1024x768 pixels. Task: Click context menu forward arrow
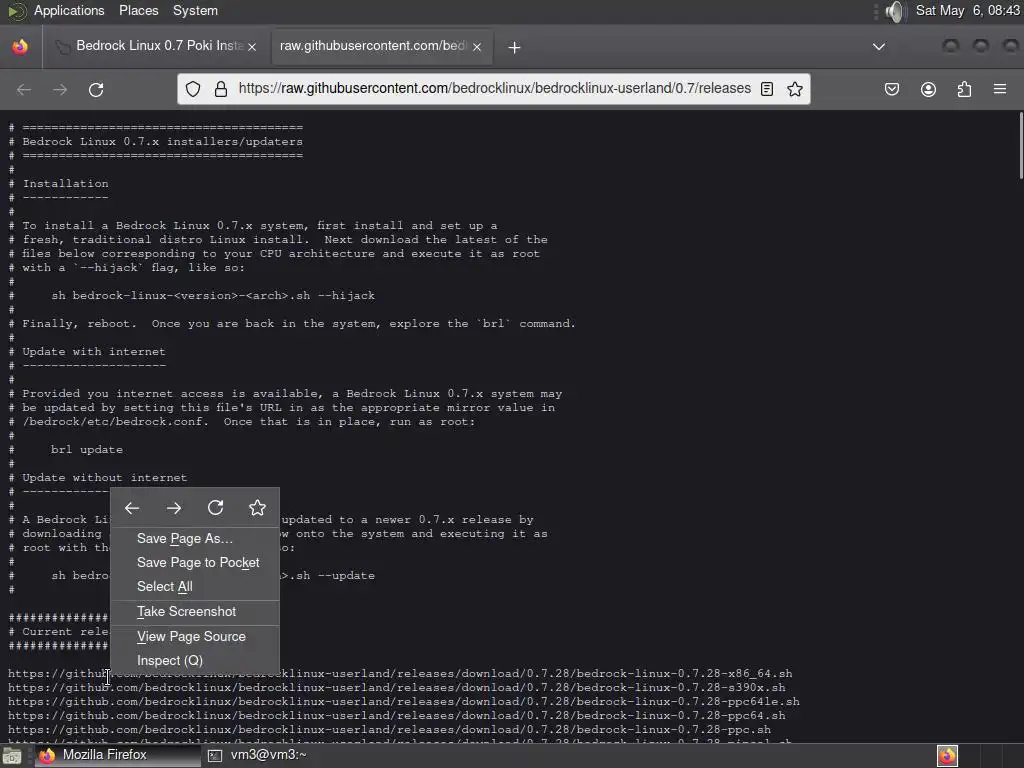point(174,508)
